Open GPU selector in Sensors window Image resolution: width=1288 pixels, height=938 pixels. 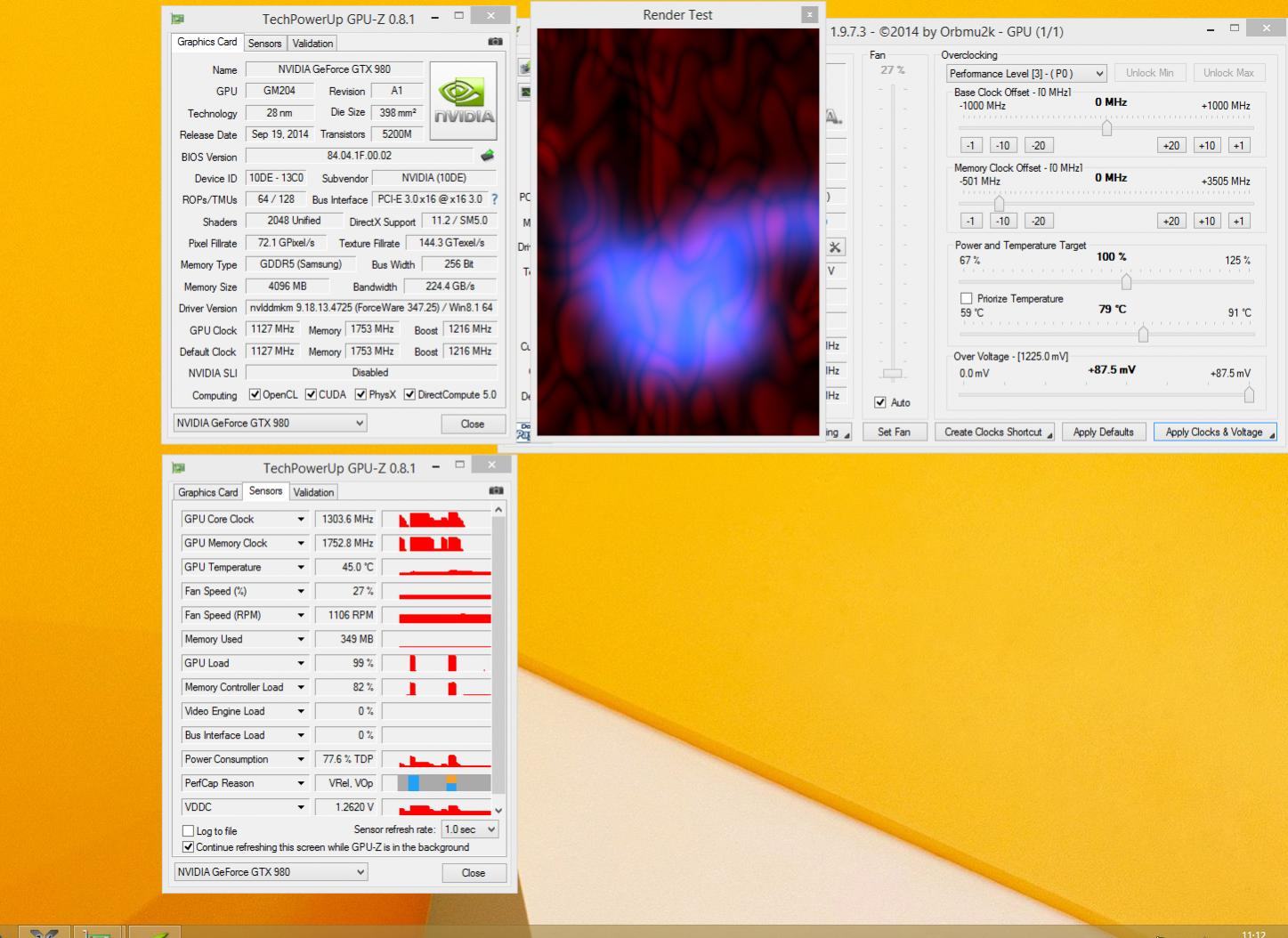(271, 872)
